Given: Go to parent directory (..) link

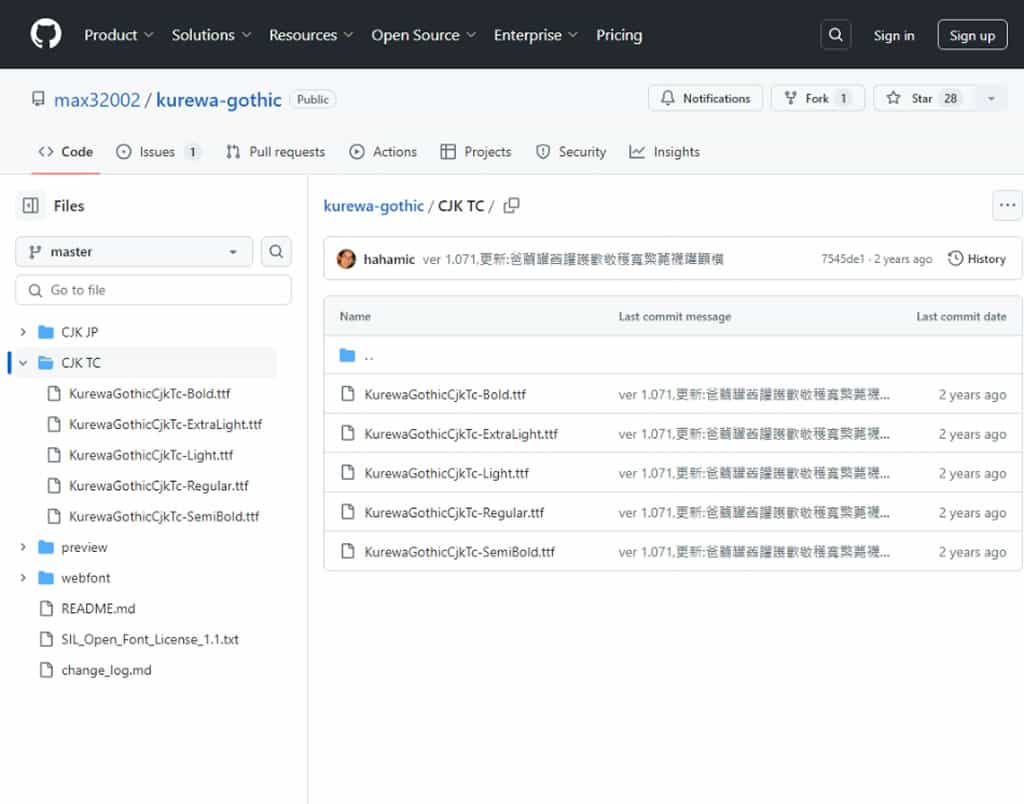Looking at the screenshot, I should click(x=369, y=356).
